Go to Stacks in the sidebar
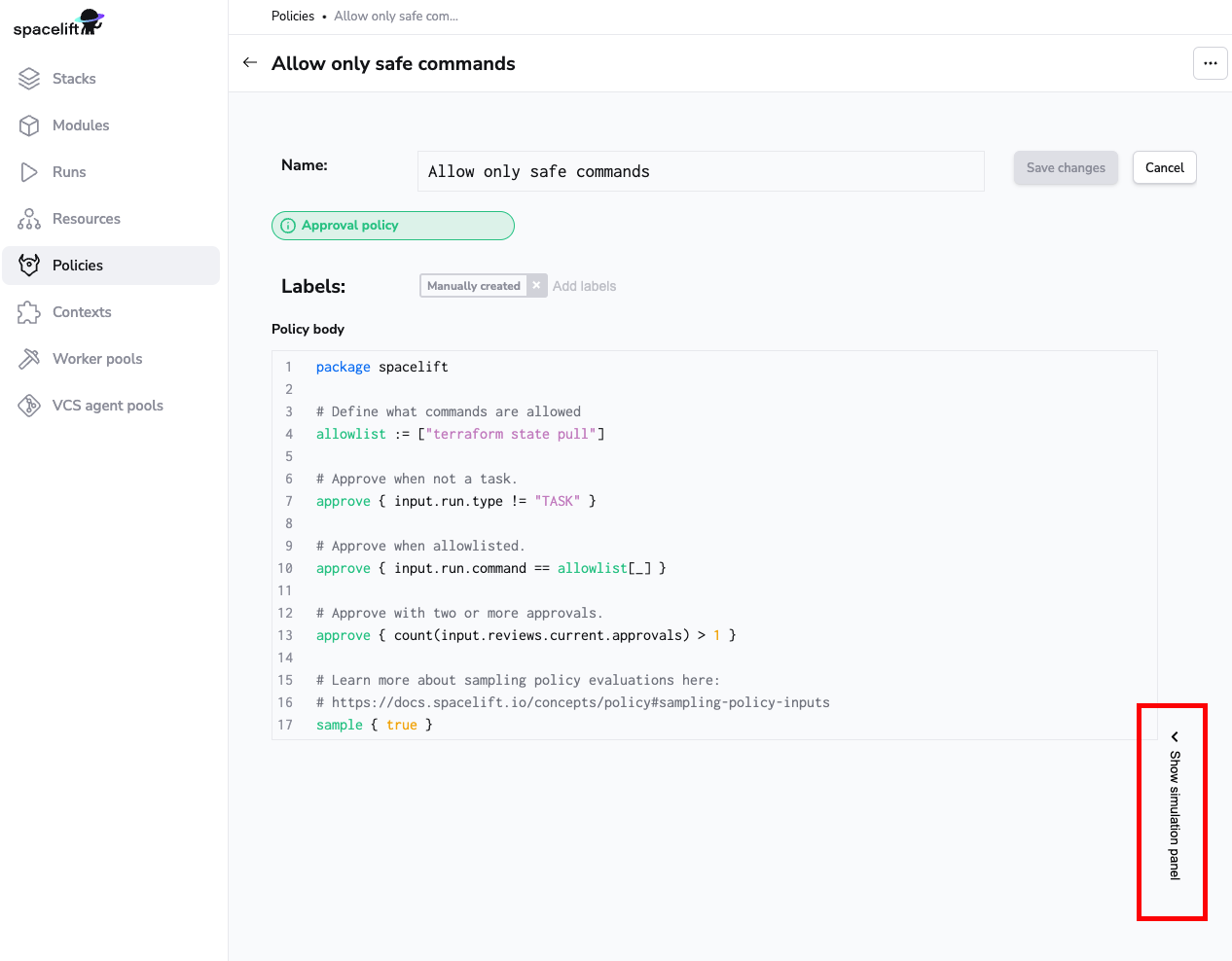 pos(74,79)
